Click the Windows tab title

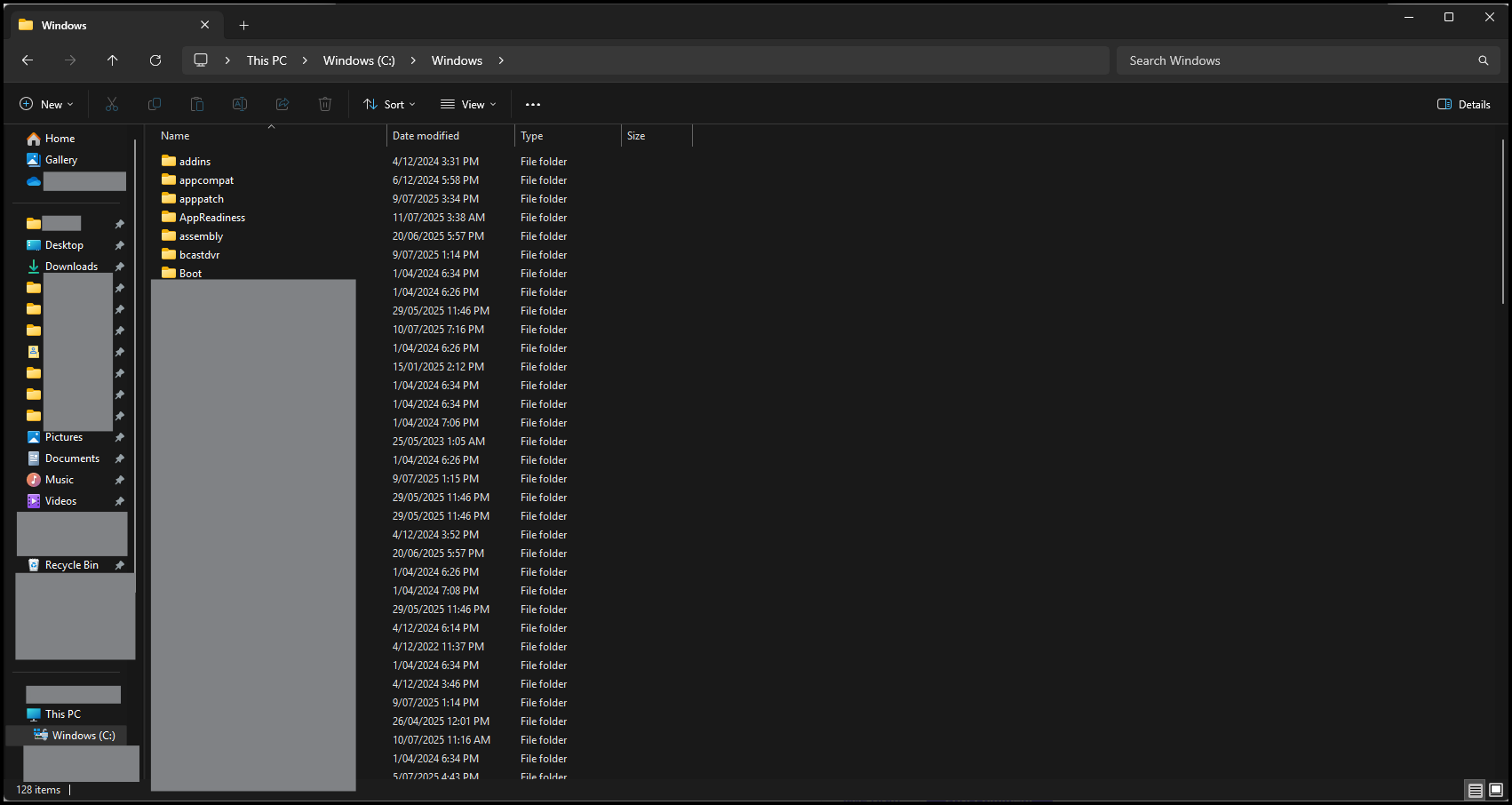(x=64, y=25)
